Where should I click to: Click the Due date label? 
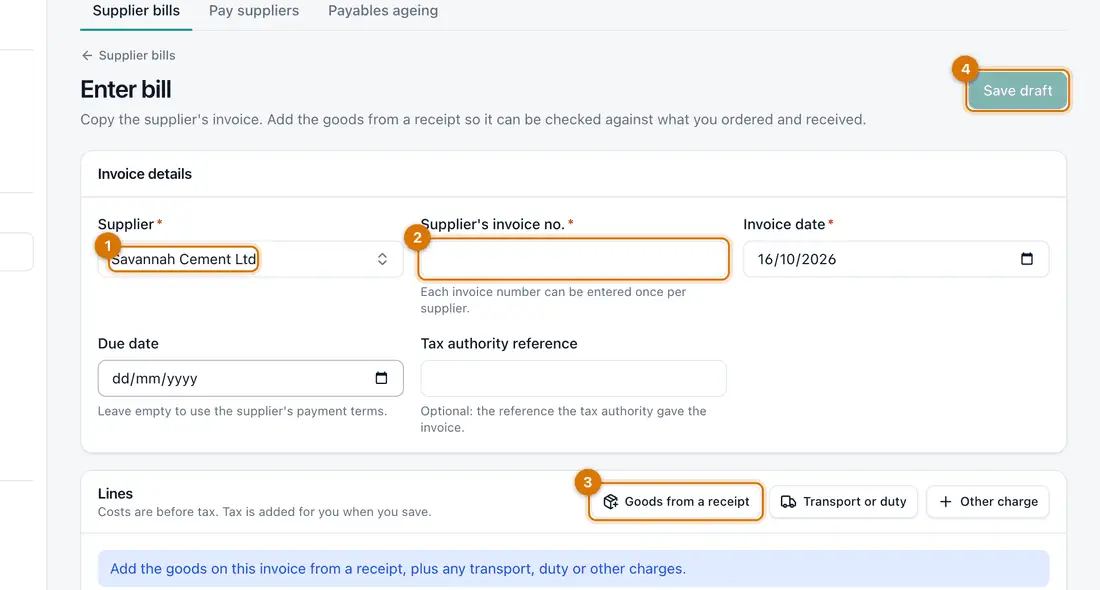[128, 344]
